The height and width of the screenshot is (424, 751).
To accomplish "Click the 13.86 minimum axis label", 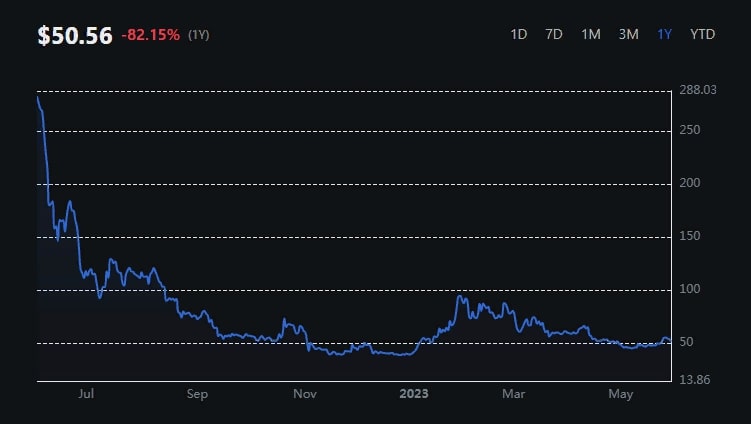I will [x=694, y=379].
